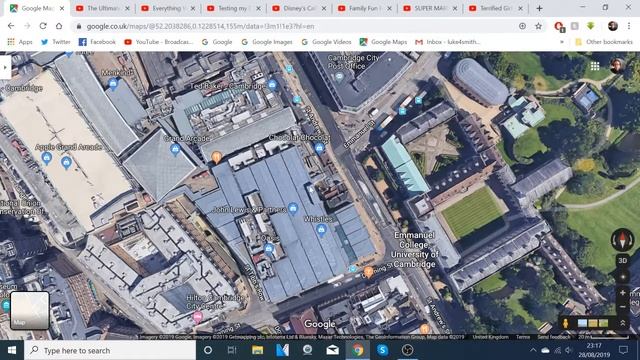Open the Chrome three-dot menu
This screenshot has height=360, width=640.
click(629, 26)
